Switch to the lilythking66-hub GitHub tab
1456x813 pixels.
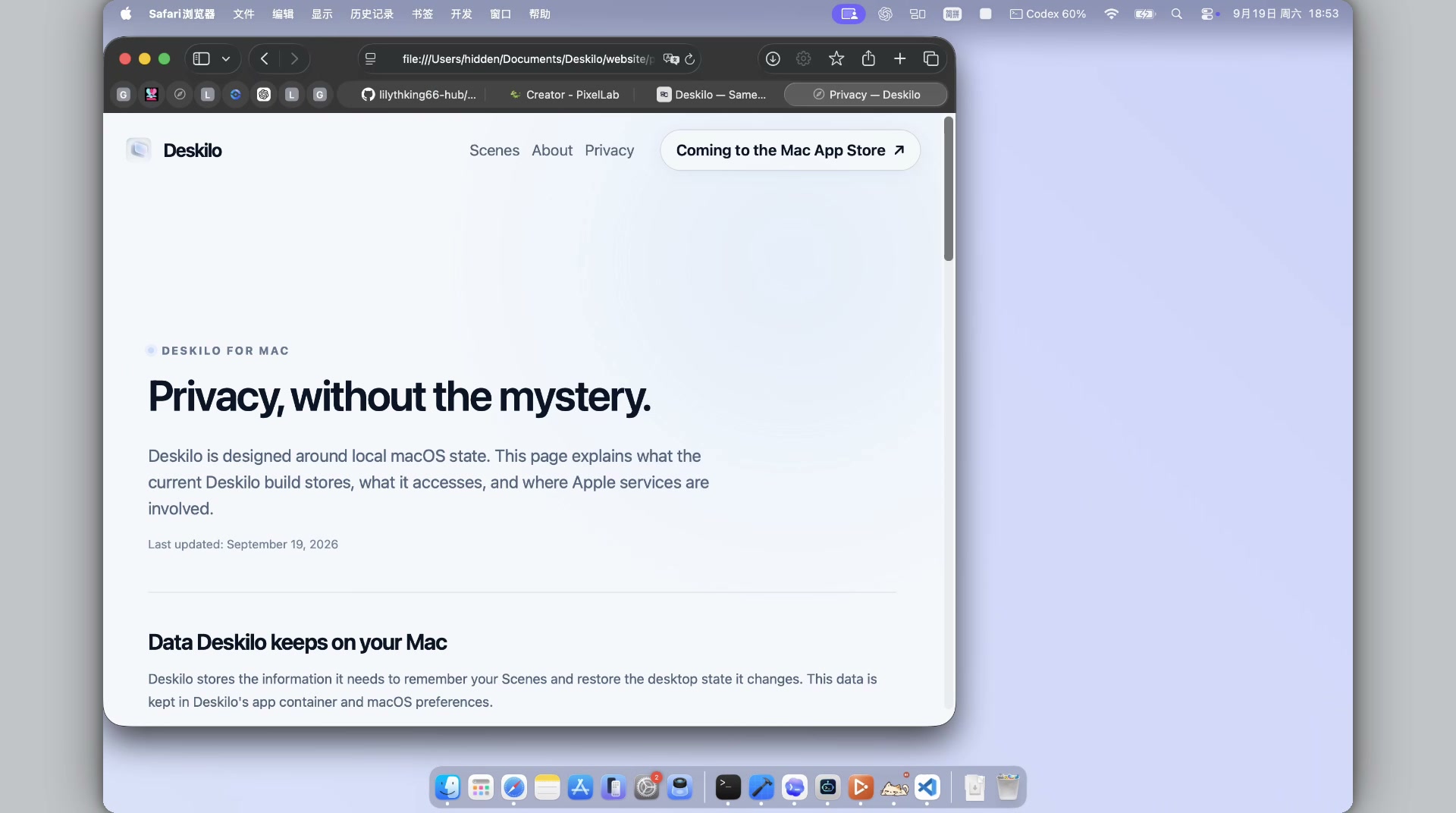tap(419, 94)
